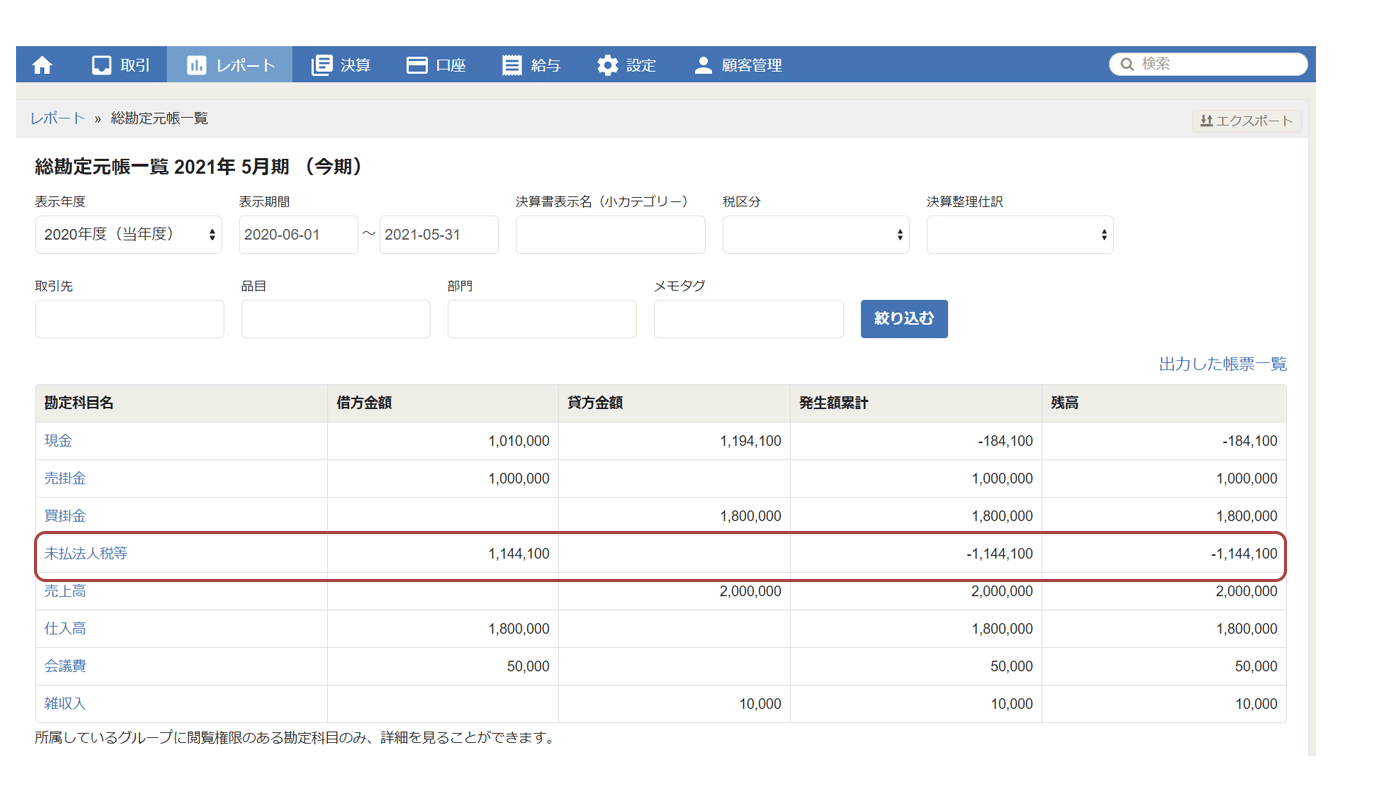Image resolution: width=1400 pixels, height=800 pixels.
Task: Click the エクスポート button
Action: pos(1247,121)
